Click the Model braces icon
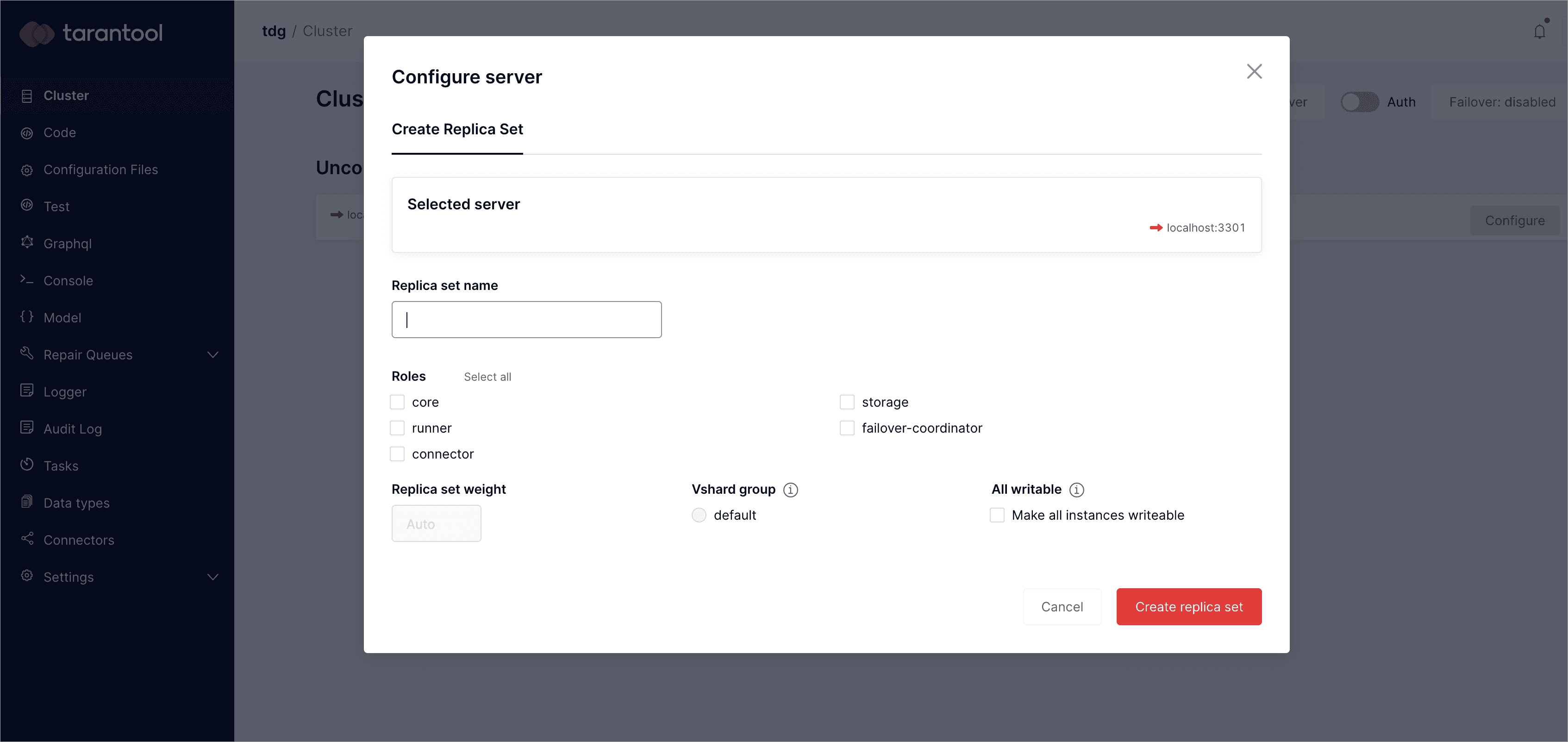 pyautogui.click(x=27, y=317)
